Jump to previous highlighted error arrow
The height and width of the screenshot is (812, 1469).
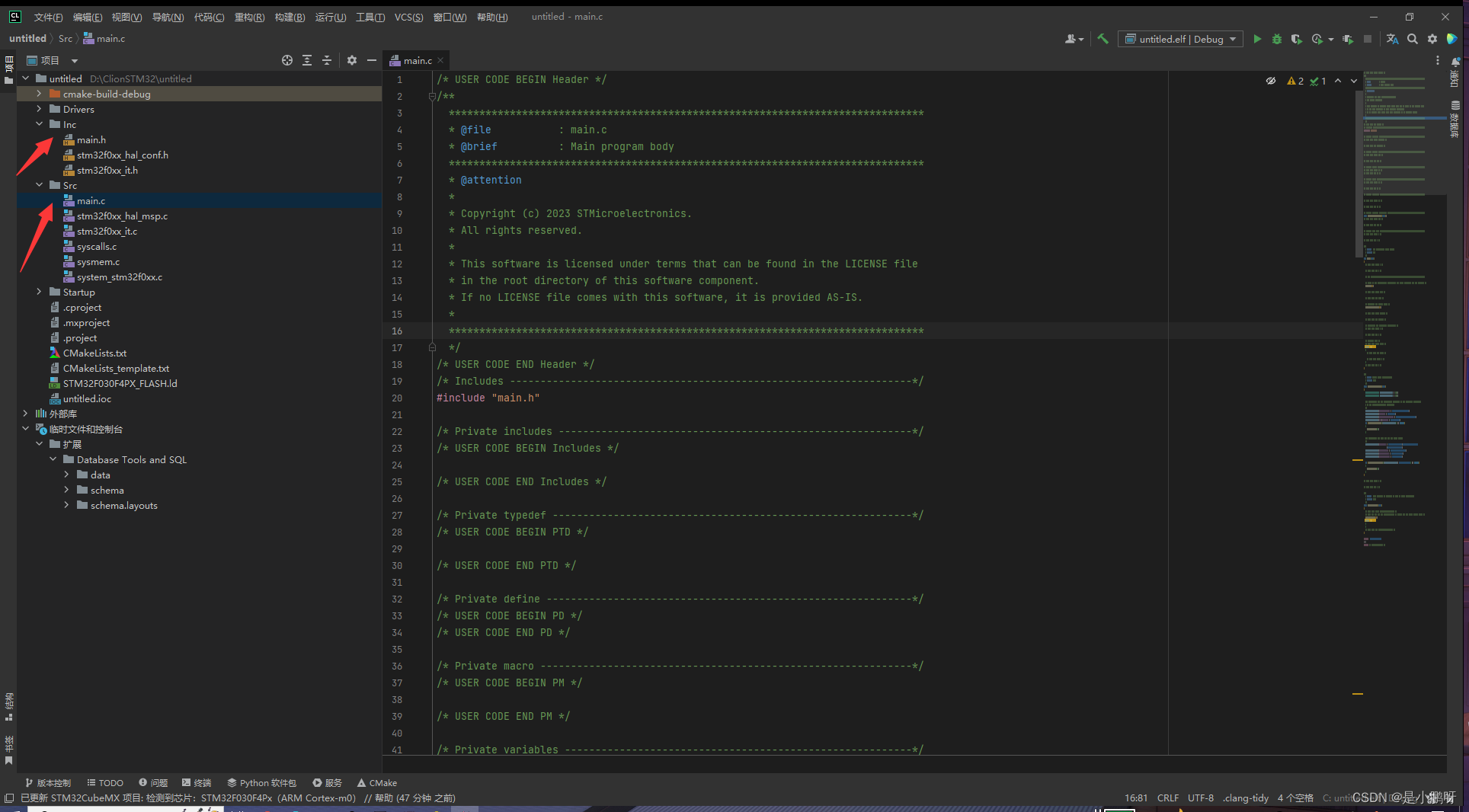(x=1338, y=81)
